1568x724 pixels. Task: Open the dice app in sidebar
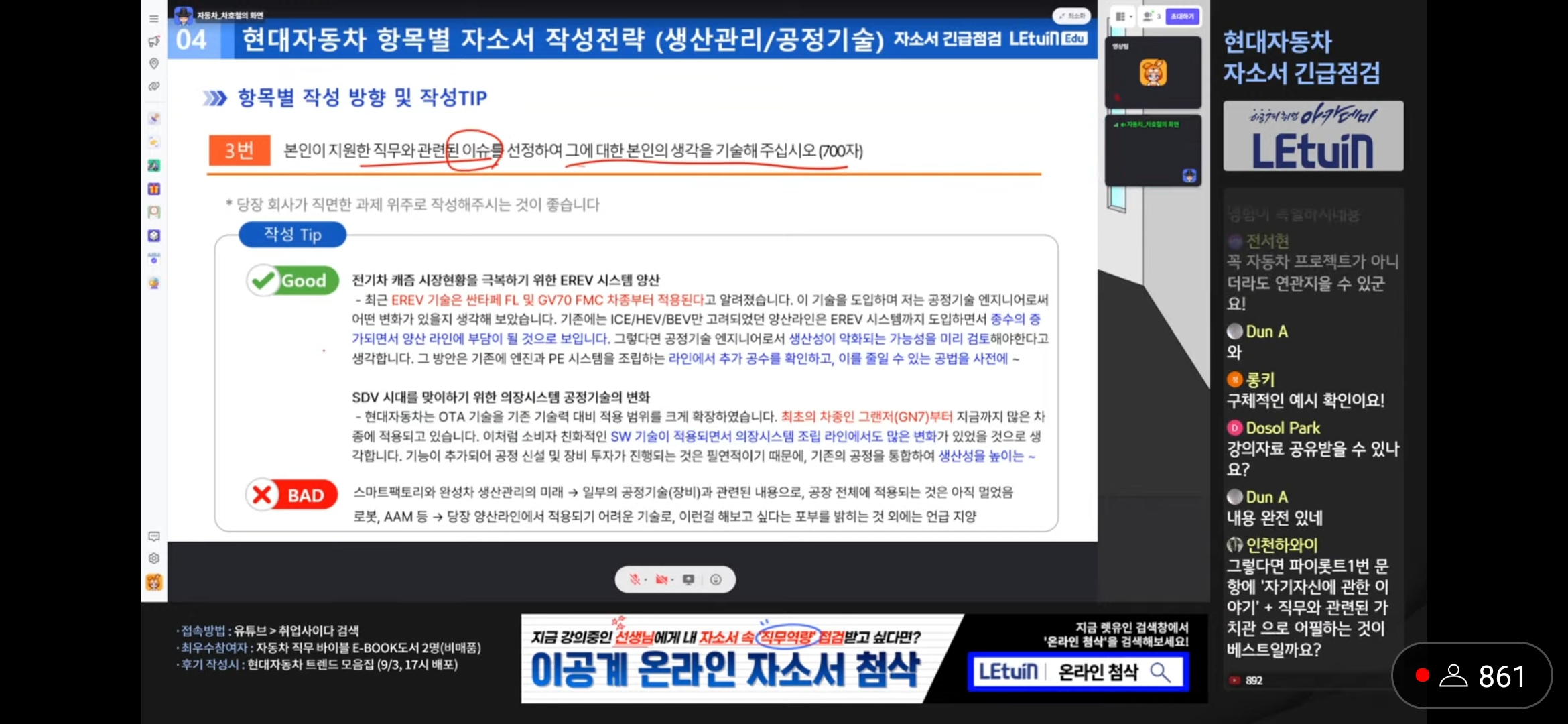(153, 235)
